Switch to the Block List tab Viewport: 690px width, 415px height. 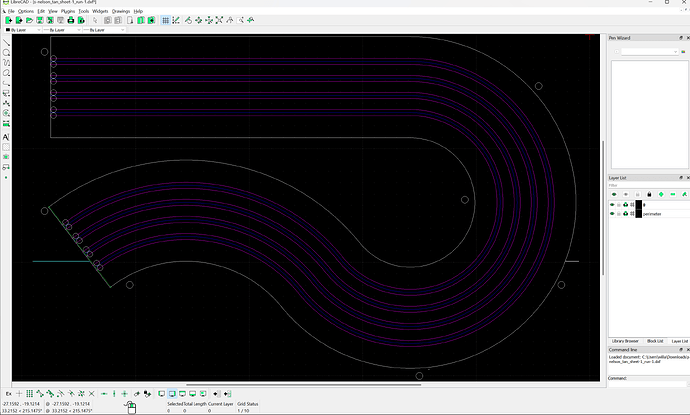click(655, 341)
